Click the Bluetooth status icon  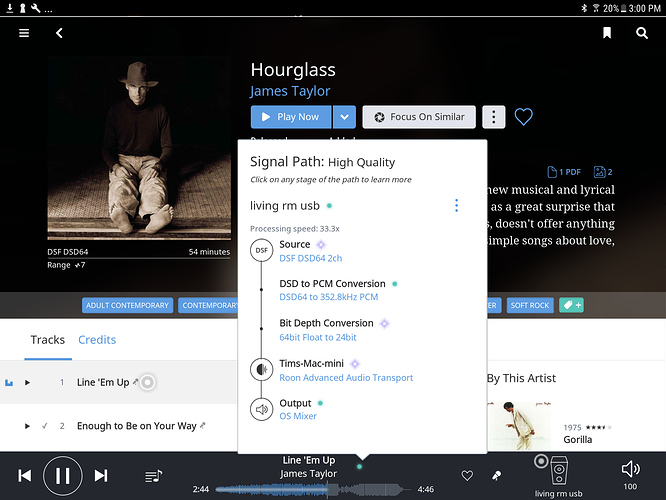click(584, 8)
